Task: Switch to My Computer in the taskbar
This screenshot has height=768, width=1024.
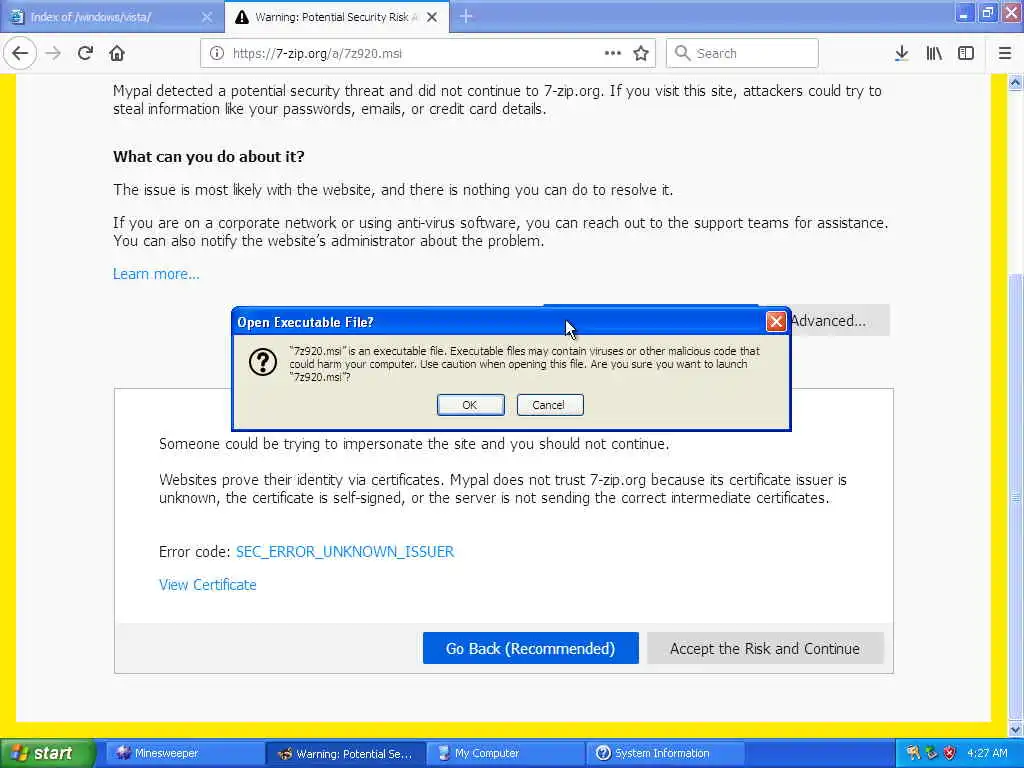Action: coord(506,753)
